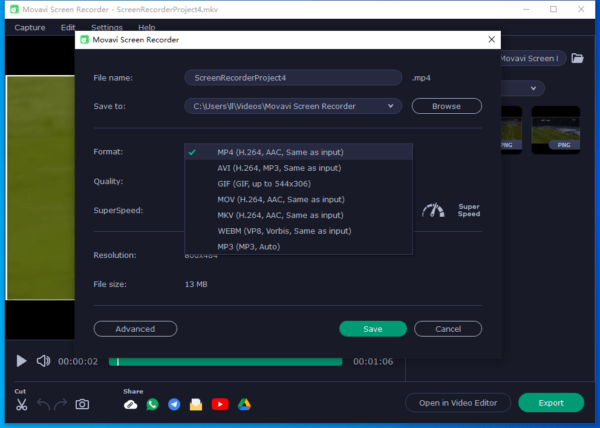Click the 00:01:06 duration time

coord(373,361)
